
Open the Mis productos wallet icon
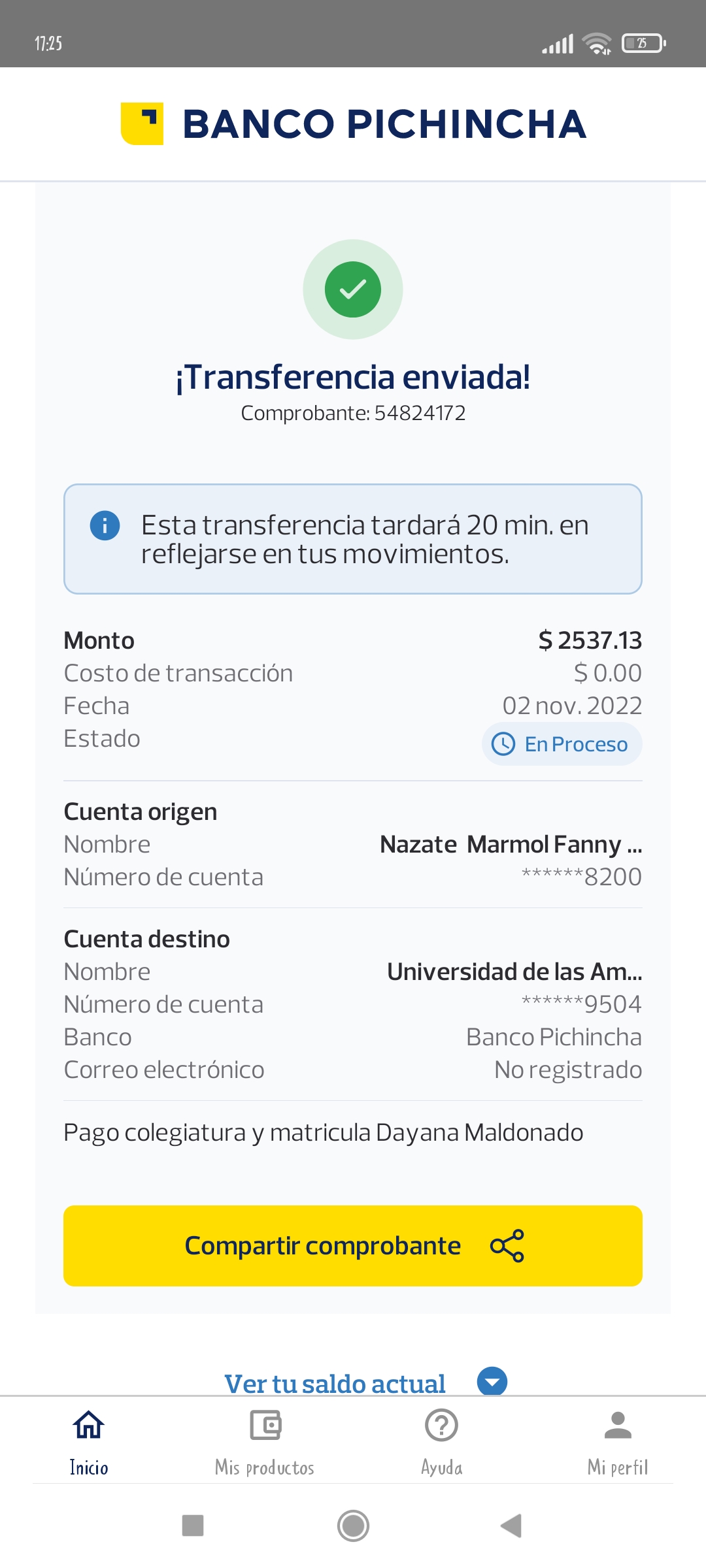tap(265, 1425)
